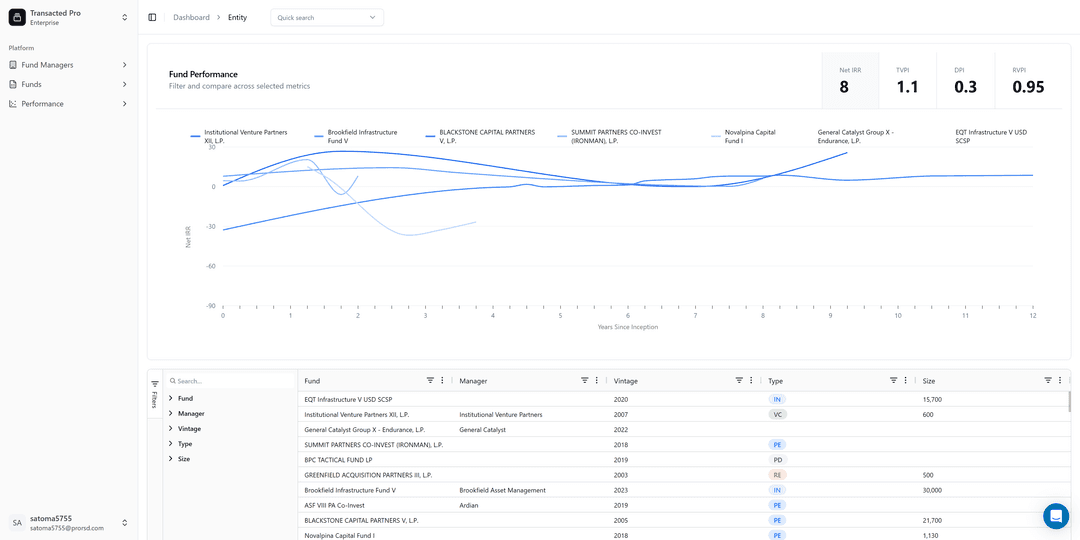The height and width of the screenshot is (540, 1080).
Task: Toggle Institutional Venture Partners XII legend series
Action: pyautogui.click(x=240, y=136)
